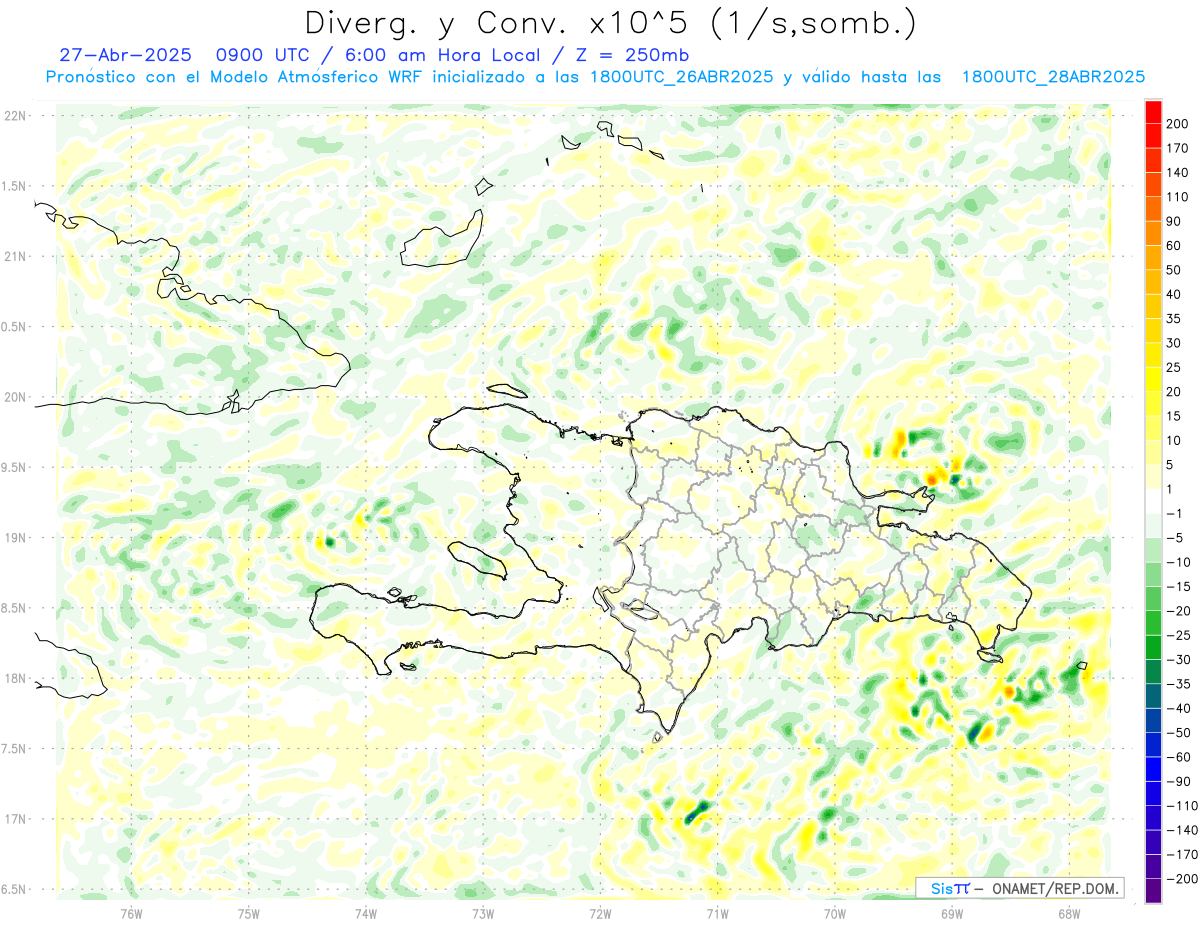
Task: Click the positive '35' colorbar label
Action: pyautogui.click(x=1174, y=319)
